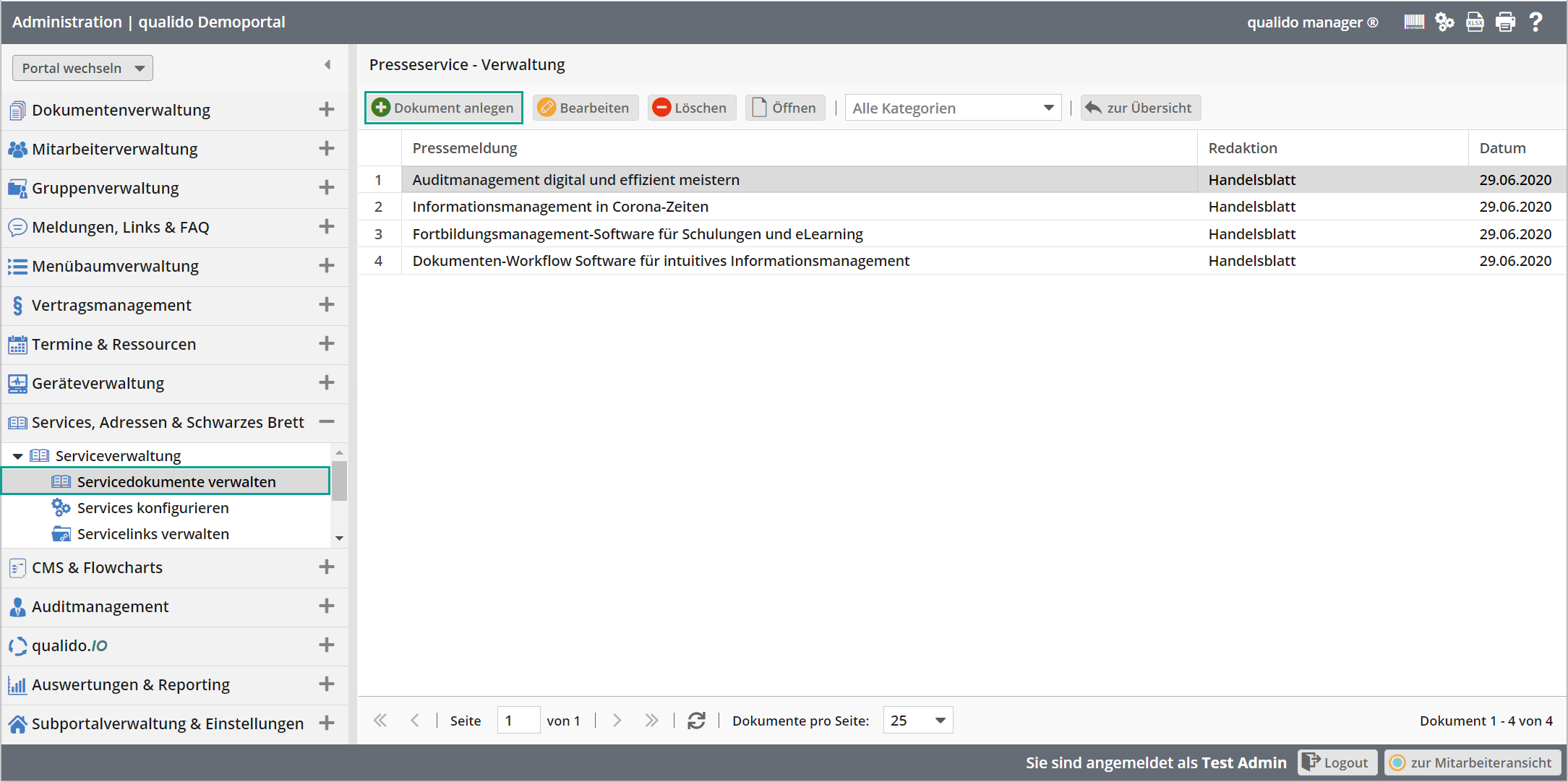Collapse Serviceverwaltung tree node
This screenshot has width=1568, height=782.
coord(17,456)
